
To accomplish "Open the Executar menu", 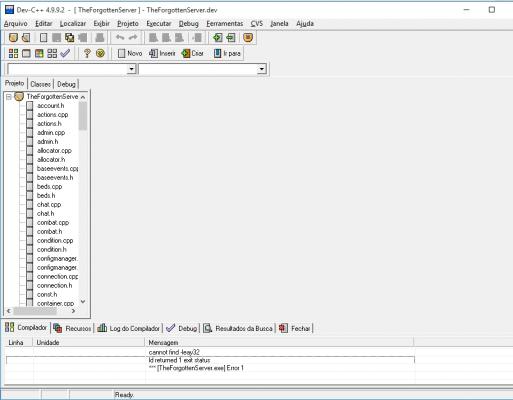I will click(x=159, y=24).
